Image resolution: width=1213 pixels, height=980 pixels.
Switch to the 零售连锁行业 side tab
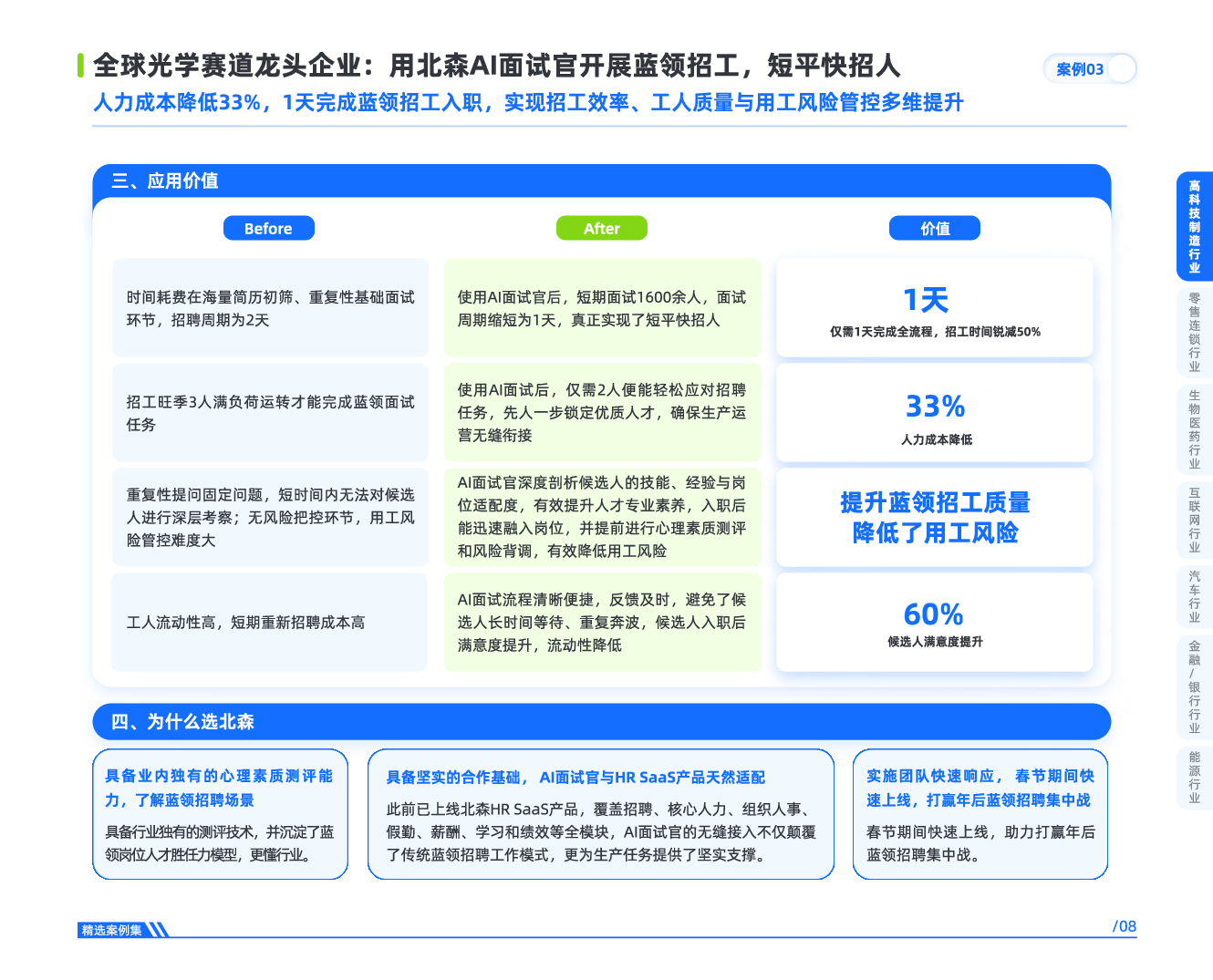click(1195, 333)
